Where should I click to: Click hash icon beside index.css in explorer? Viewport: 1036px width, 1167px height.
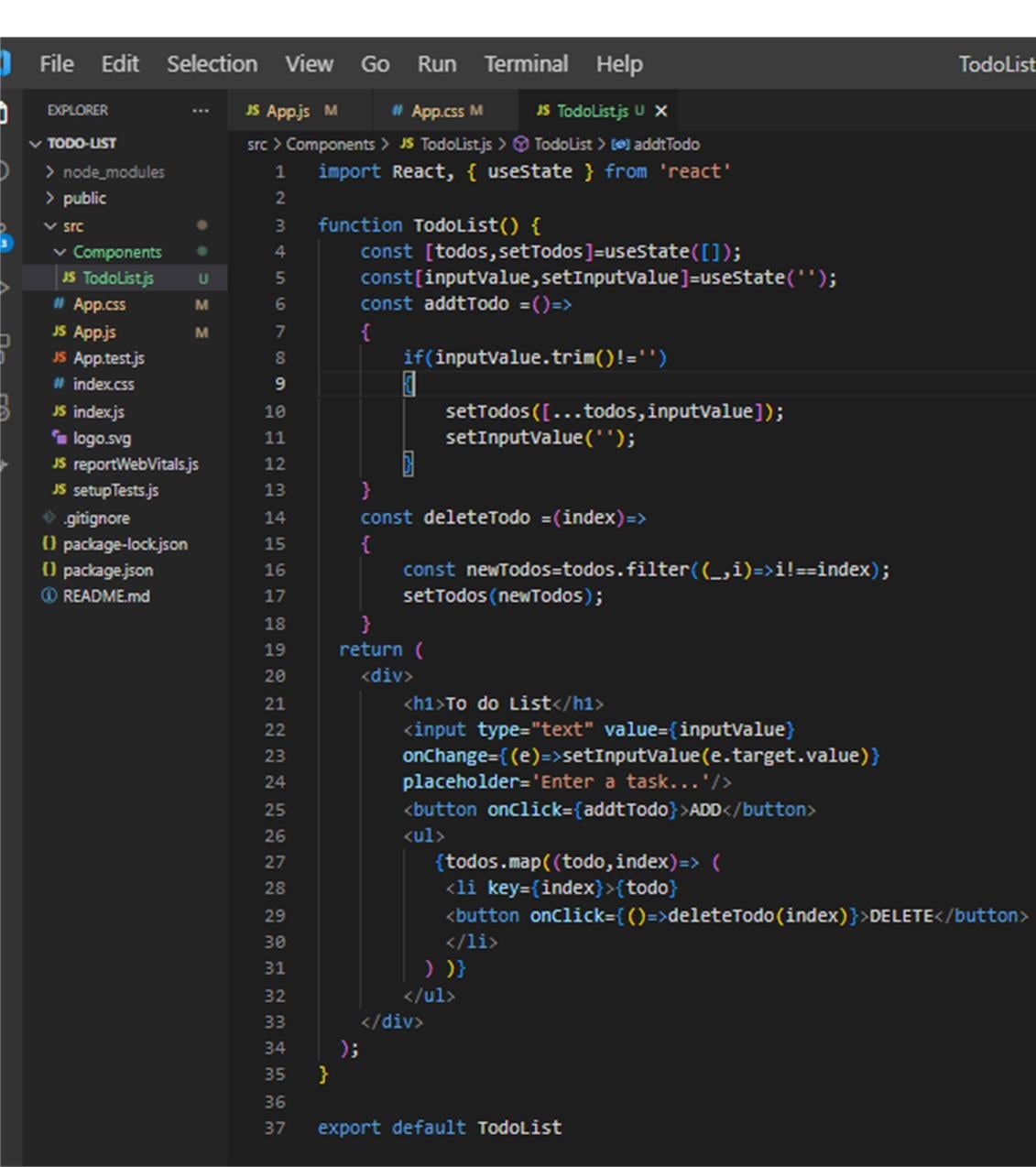pyautogui.click(x=59, y=385)
